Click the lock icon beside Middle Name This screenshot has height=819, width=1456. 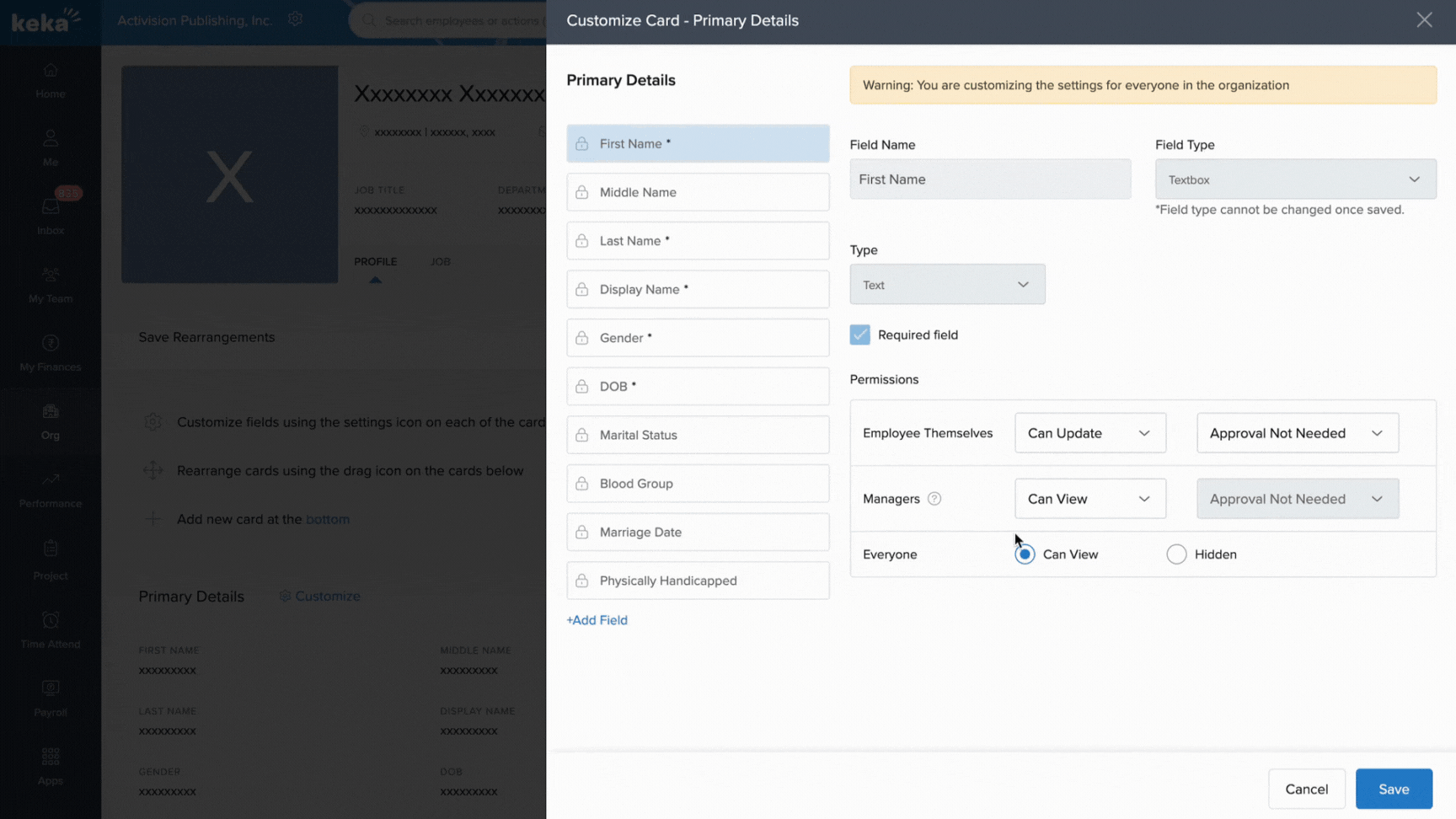tap(582, 193)
